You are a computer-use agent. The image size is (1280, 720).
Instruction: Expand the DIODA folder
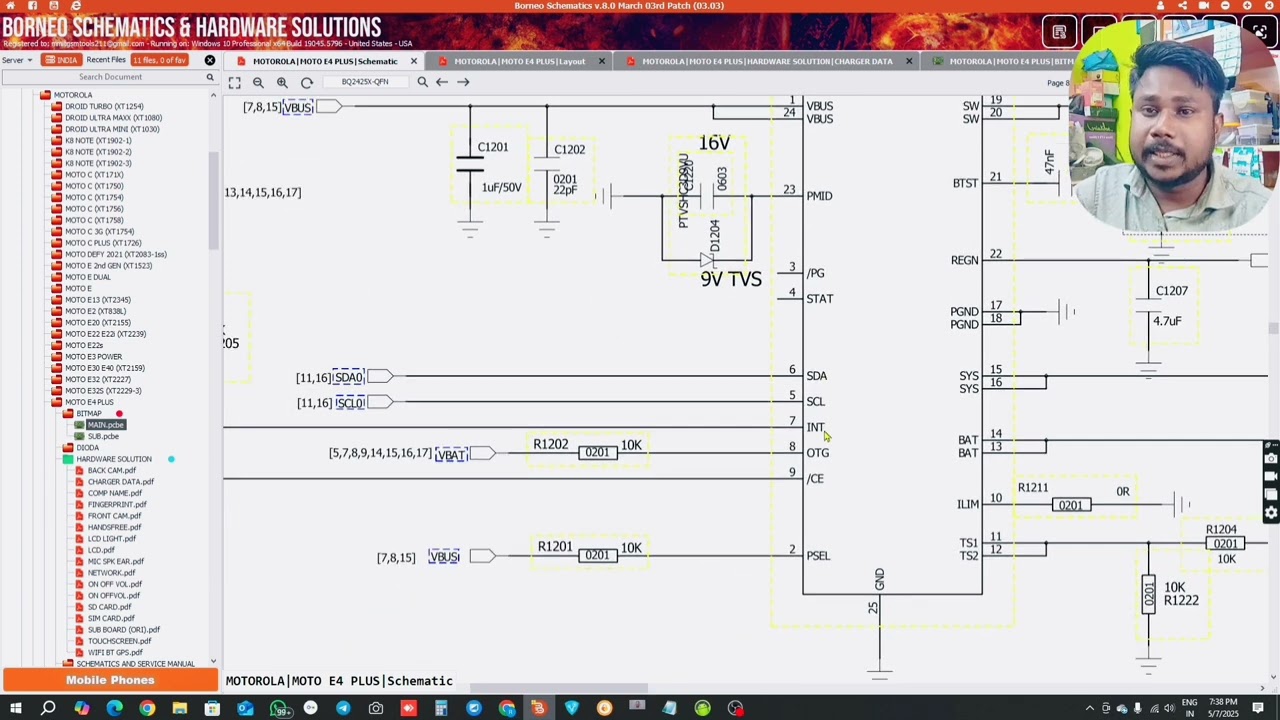88,448
